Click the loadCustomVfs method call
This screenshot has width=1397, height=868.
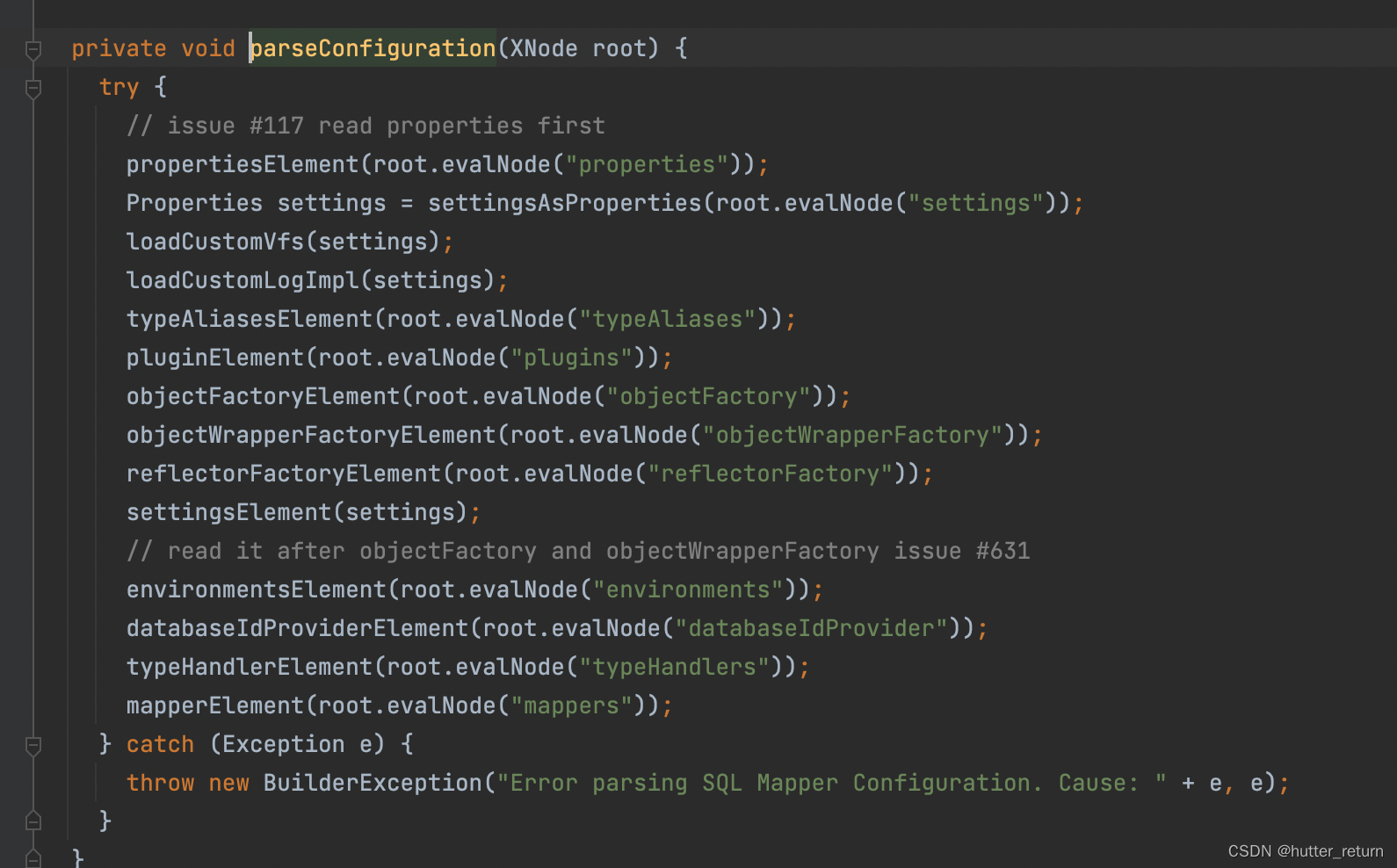(215, 242)
